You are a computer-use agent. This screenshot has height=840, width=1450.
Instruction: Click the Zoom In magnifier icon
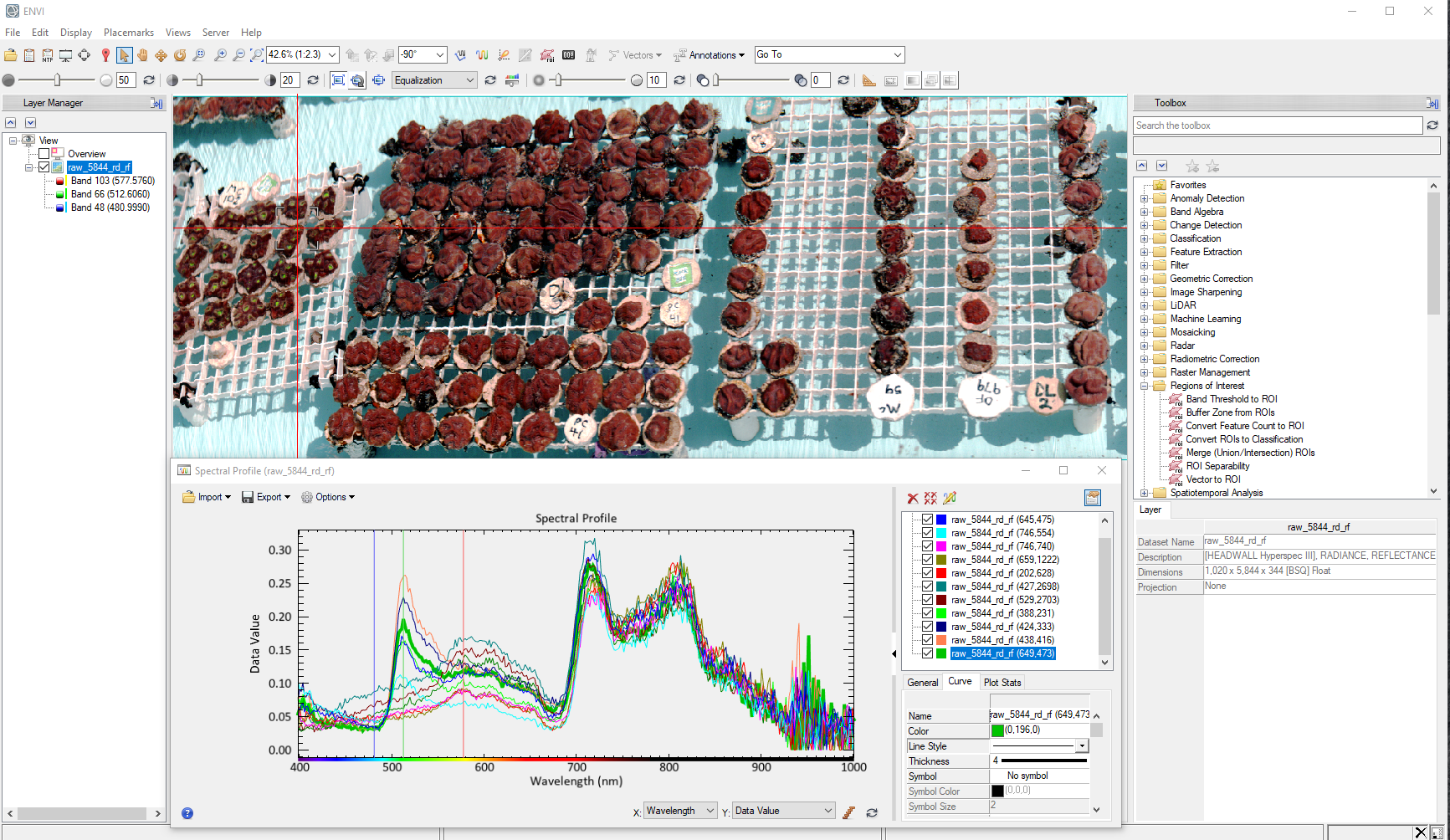[x=220, y=55]
